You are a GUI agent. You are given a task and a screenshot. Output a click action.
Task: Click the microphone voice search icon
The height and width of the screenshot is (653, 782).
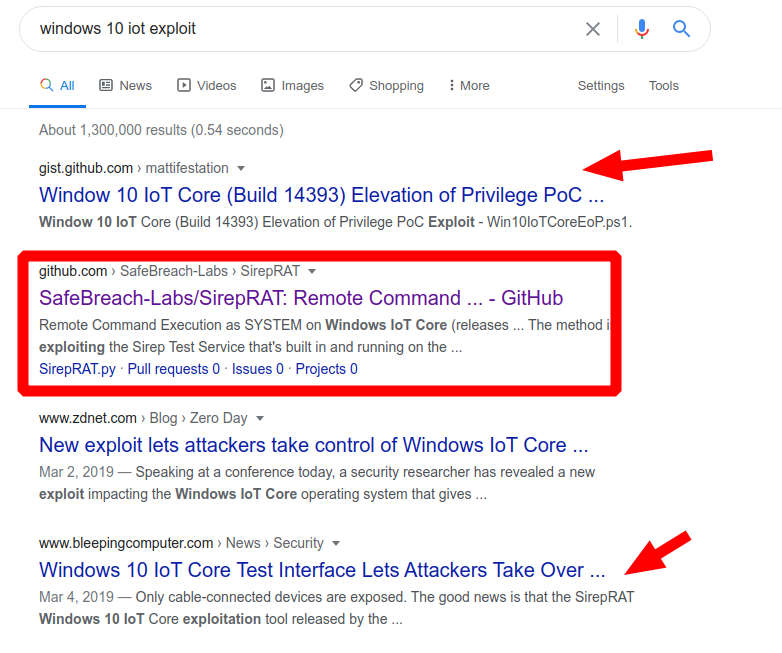click(x=642, y=29)
